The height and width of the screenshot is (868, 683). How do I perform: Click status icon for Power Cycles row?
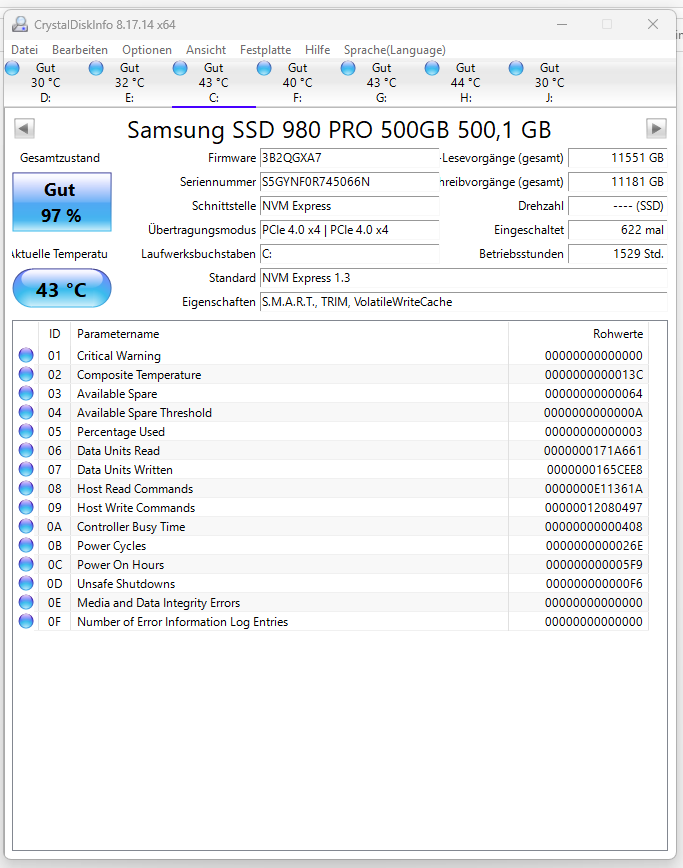(x=26, y=545)
